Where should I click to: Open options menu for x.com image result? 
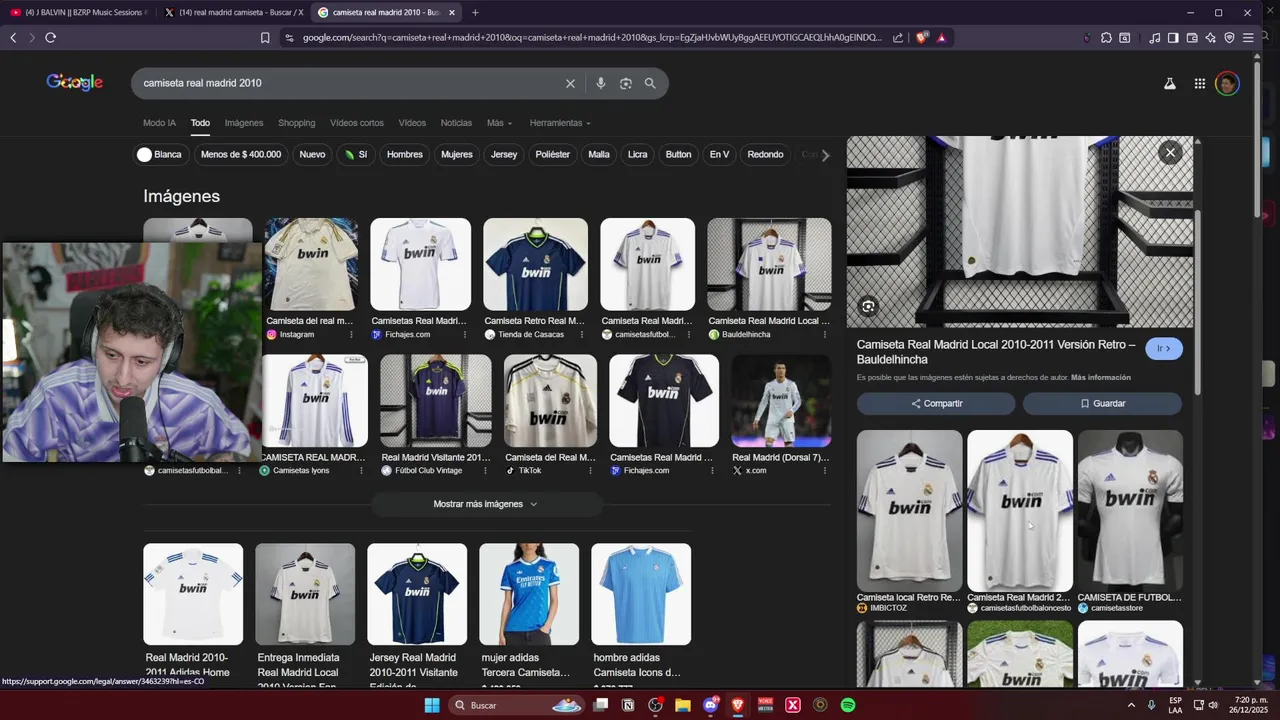tap(826, 471)
